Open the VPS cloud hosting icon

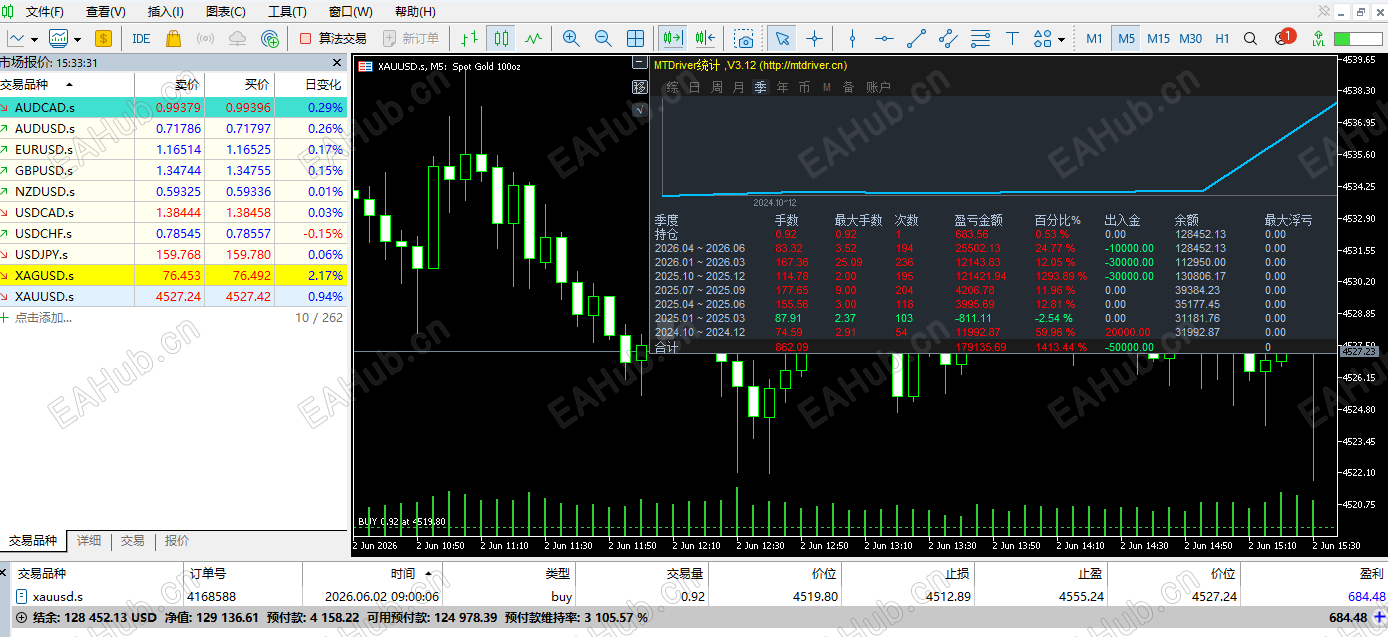237,38
